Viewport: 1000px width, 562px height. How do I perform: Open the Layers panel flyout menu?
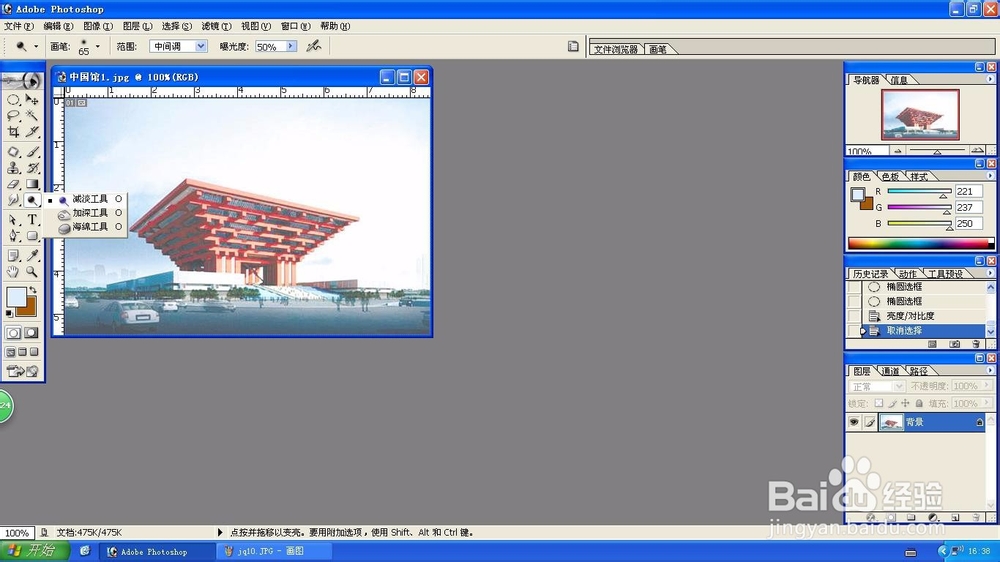(990, 370)
